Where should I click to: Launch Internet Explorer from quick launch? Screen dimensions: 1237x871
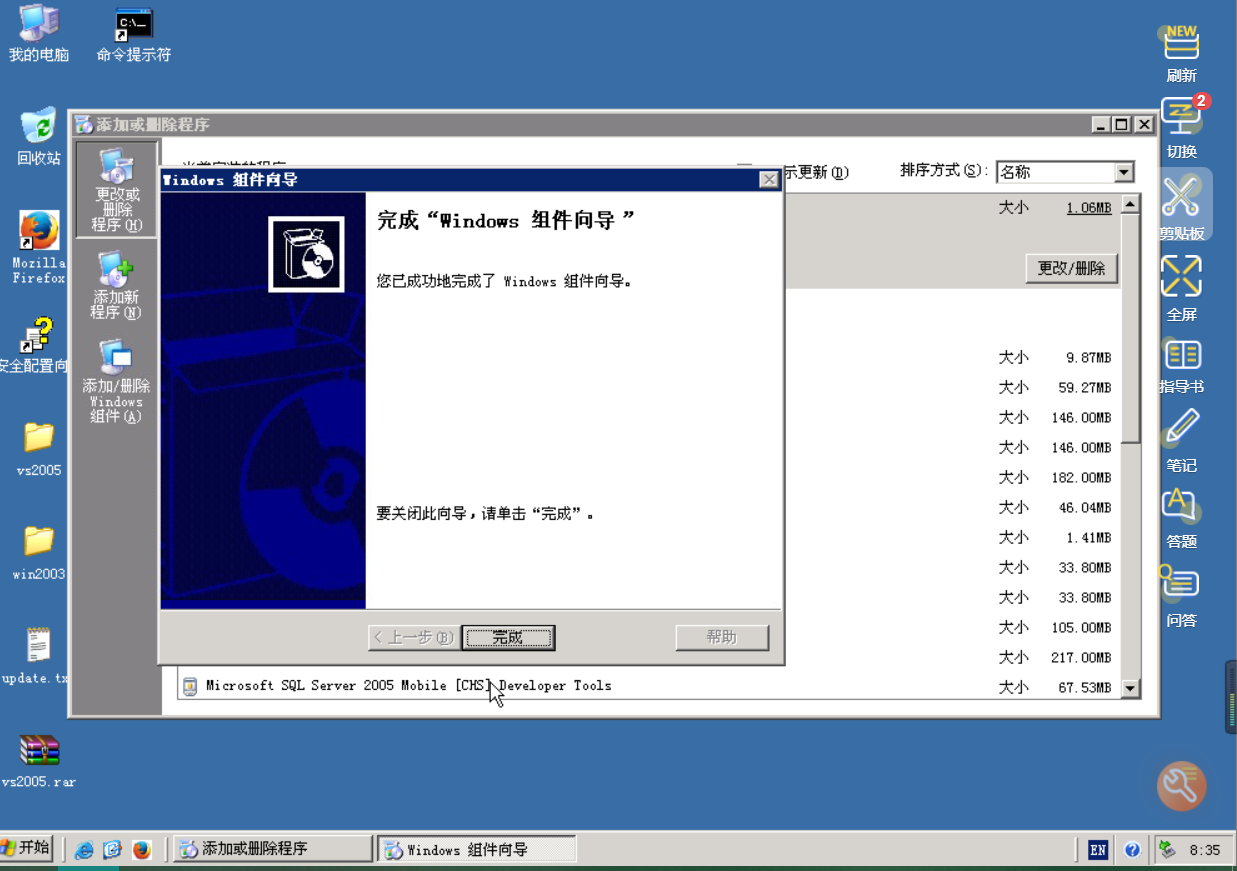pyautogui.click(x=85, y=849)
